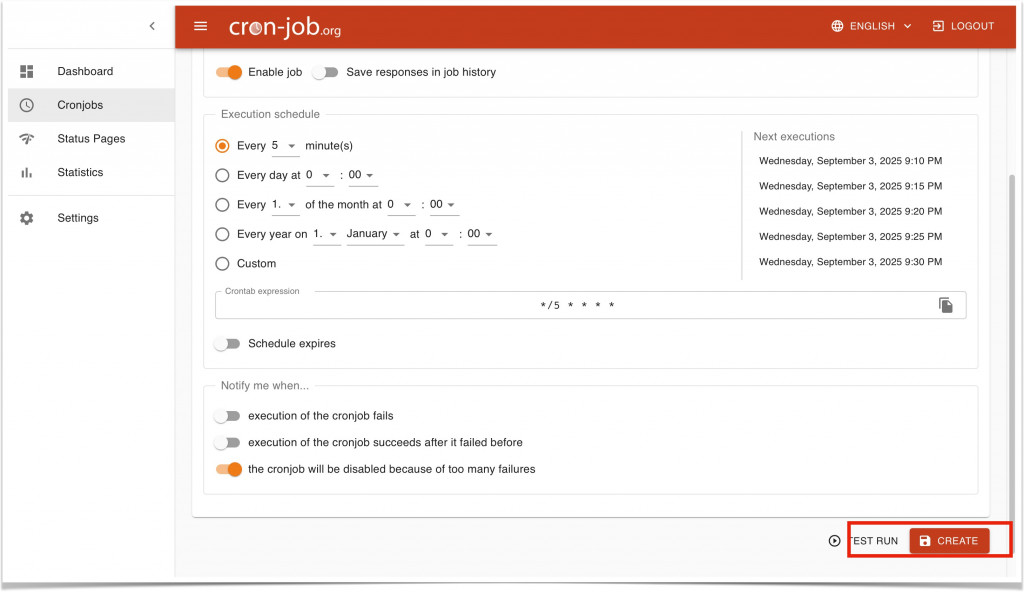Viewport: 1024px width, 592px height.
Task: Open the monthly hour dropdown
Action: [401, 205]
